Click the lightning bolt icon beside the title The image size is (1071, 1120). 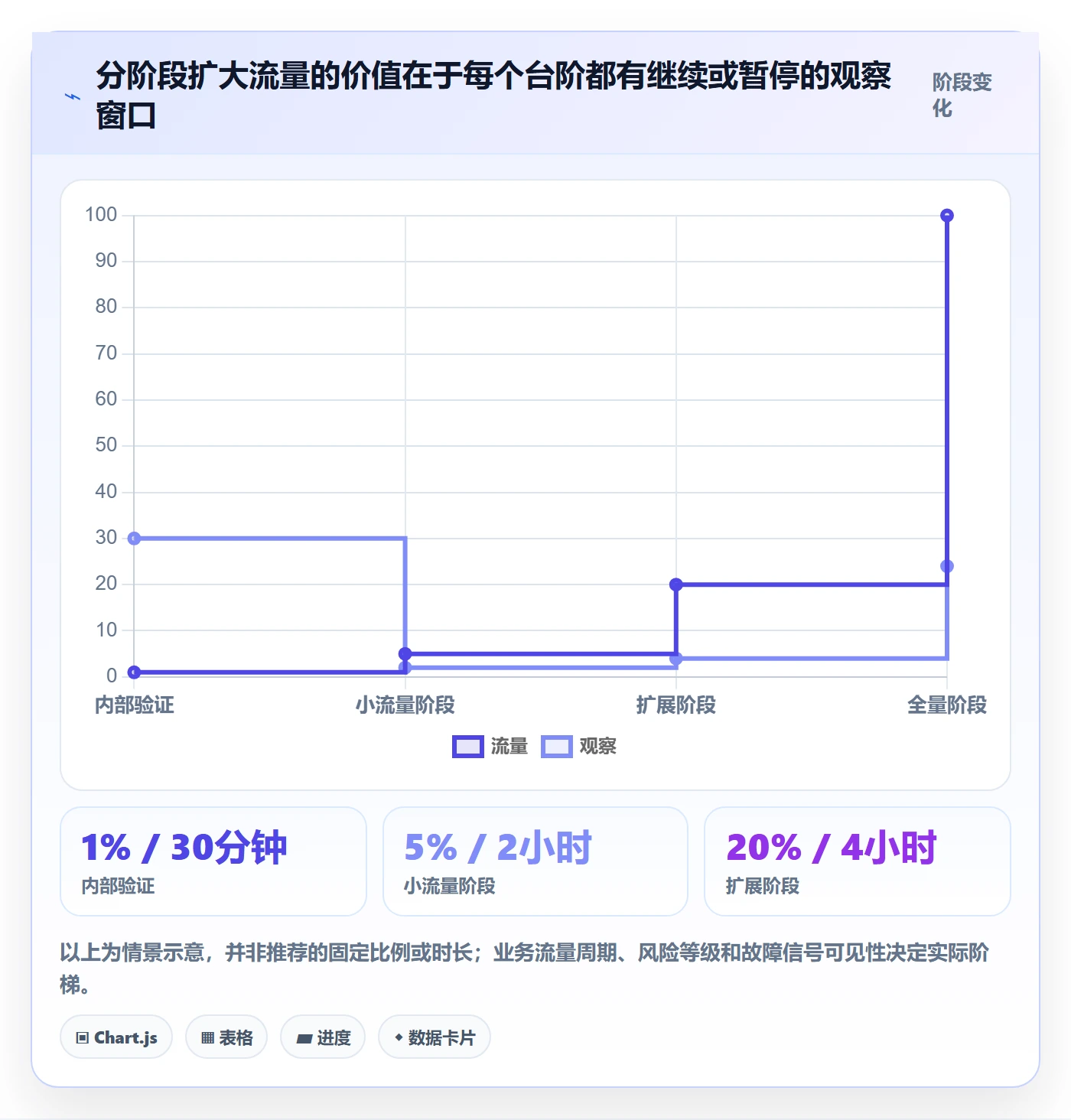click(72, 97)
